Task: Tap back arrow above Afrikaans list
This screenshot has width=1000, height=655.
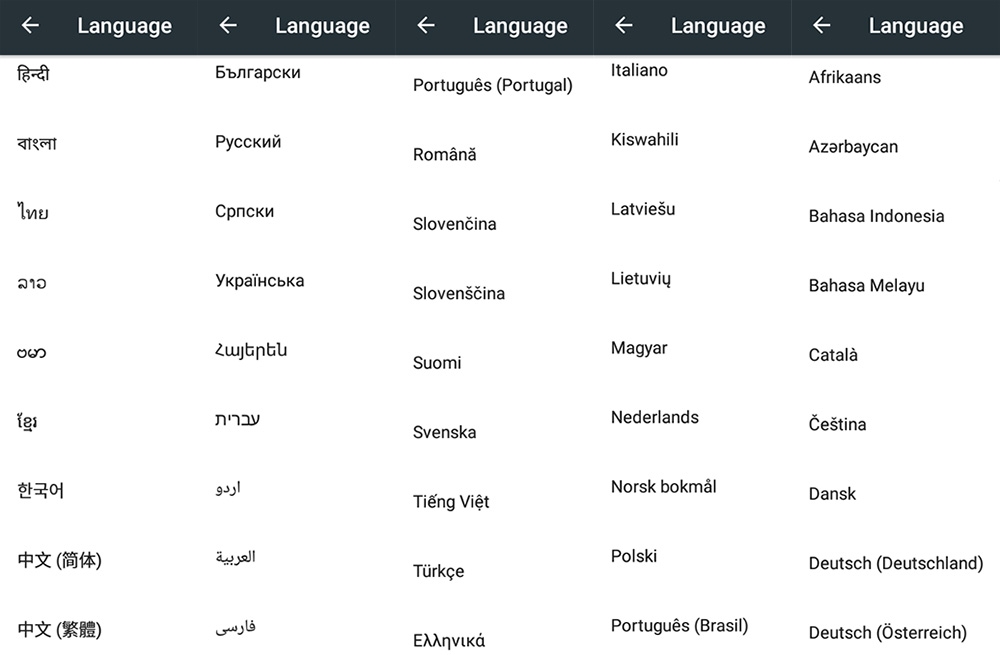Action: pyautogui.click(x=821, y=26)
